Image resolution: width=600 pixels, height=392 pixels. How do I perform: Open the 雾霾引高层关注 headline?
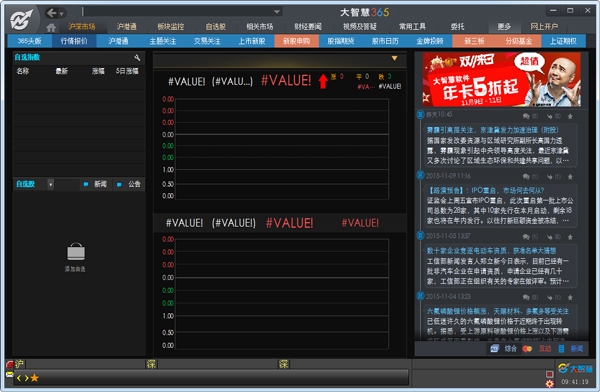[492, 130]
